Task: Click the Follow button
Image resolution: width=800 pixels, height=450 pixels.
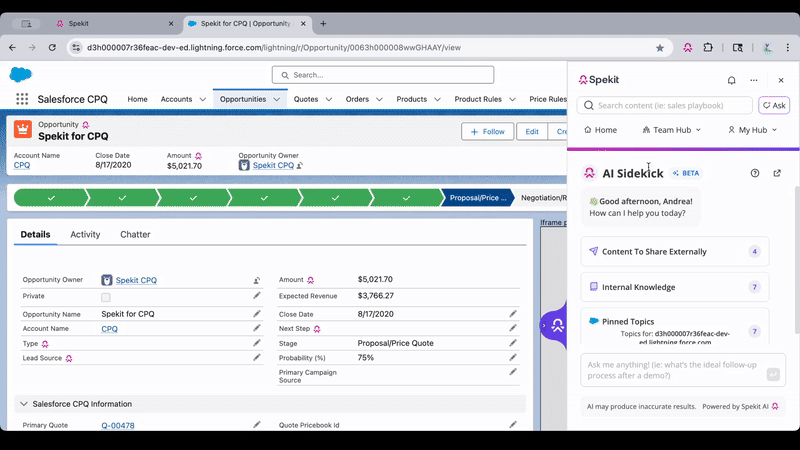Action: click(487, 132)
